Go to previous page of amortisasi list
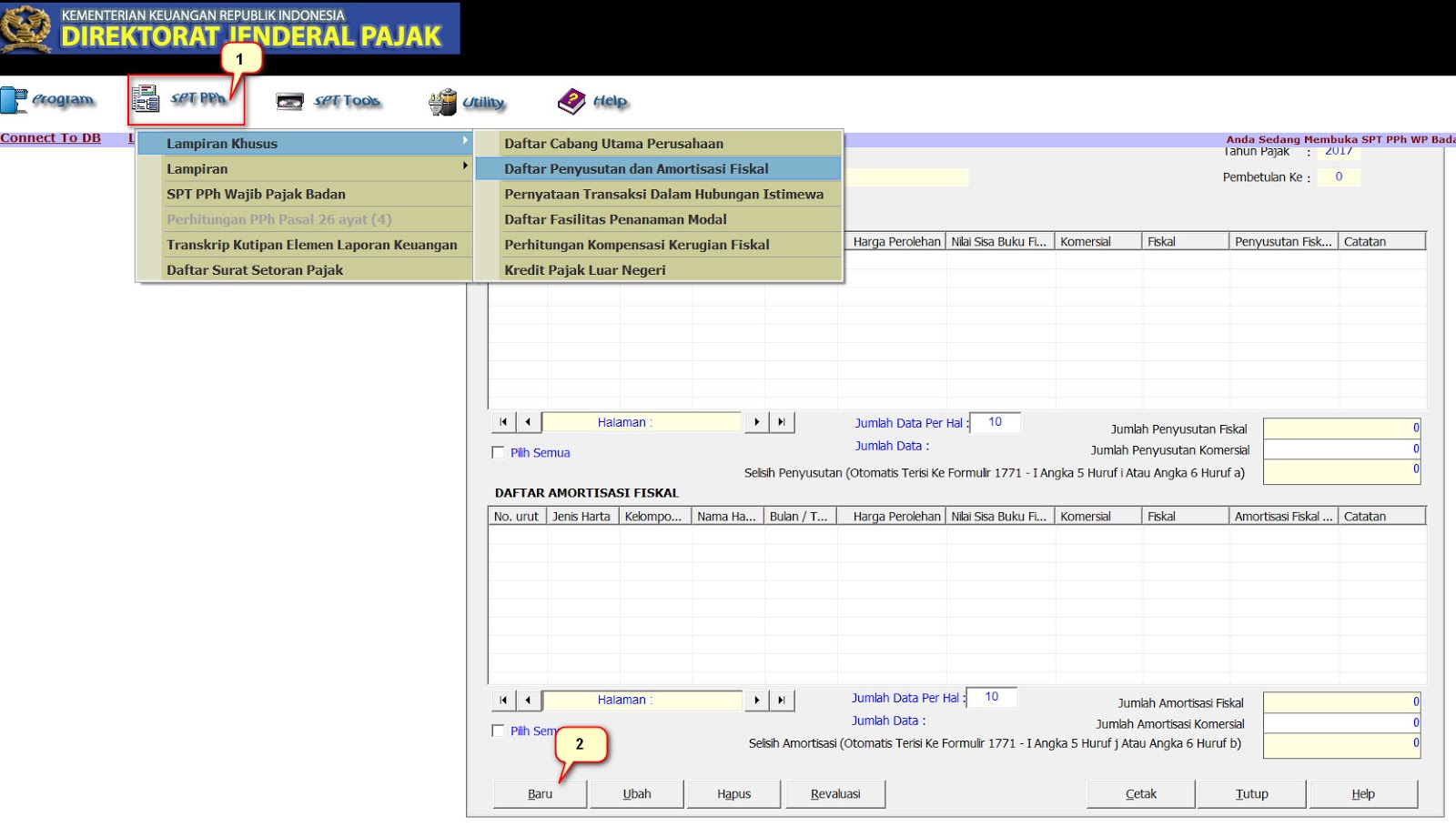Screen dimensions: 1456x827 tap(528, 700)
